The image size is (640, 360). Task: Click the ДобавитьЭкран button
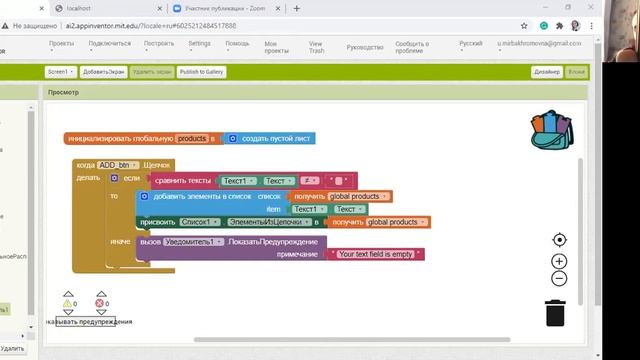(104, 72)
